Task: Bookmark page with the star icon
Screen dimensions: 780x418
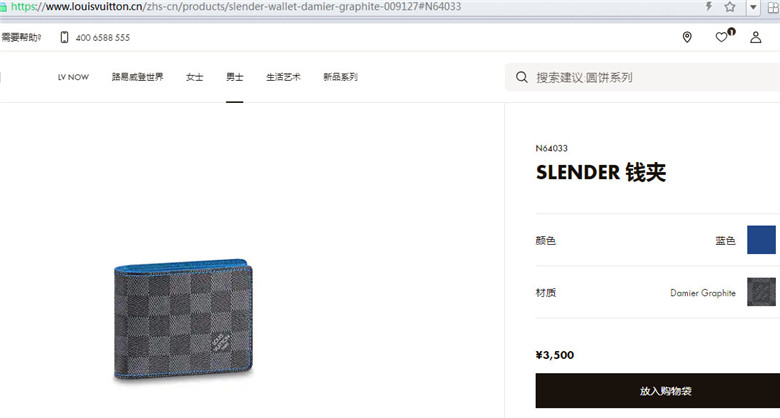Action: (730, 6)
